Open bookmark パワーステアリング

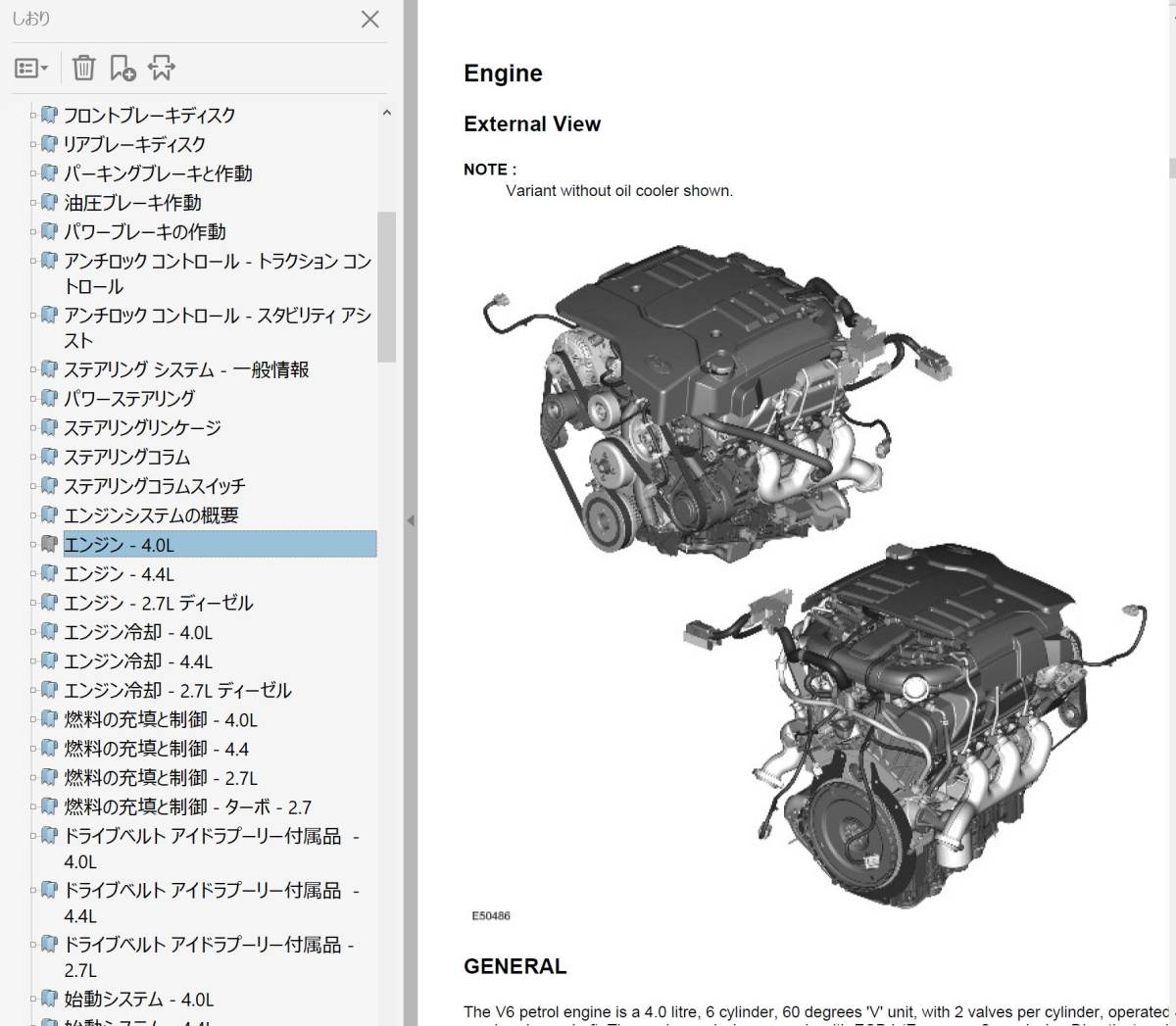[x=129, y=399]
